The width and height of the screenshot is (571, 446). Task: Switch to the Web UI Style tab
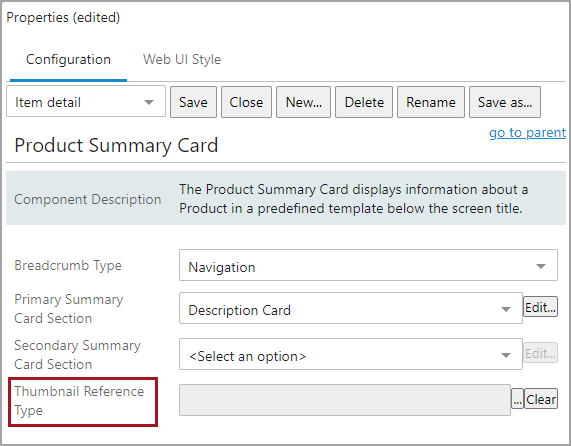pyautogui.click(x=182, y=59)
